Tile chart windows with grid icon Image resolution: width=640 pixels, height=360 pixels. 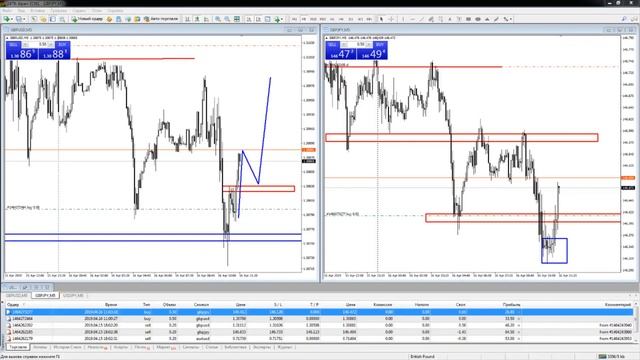tap(237, 19)
